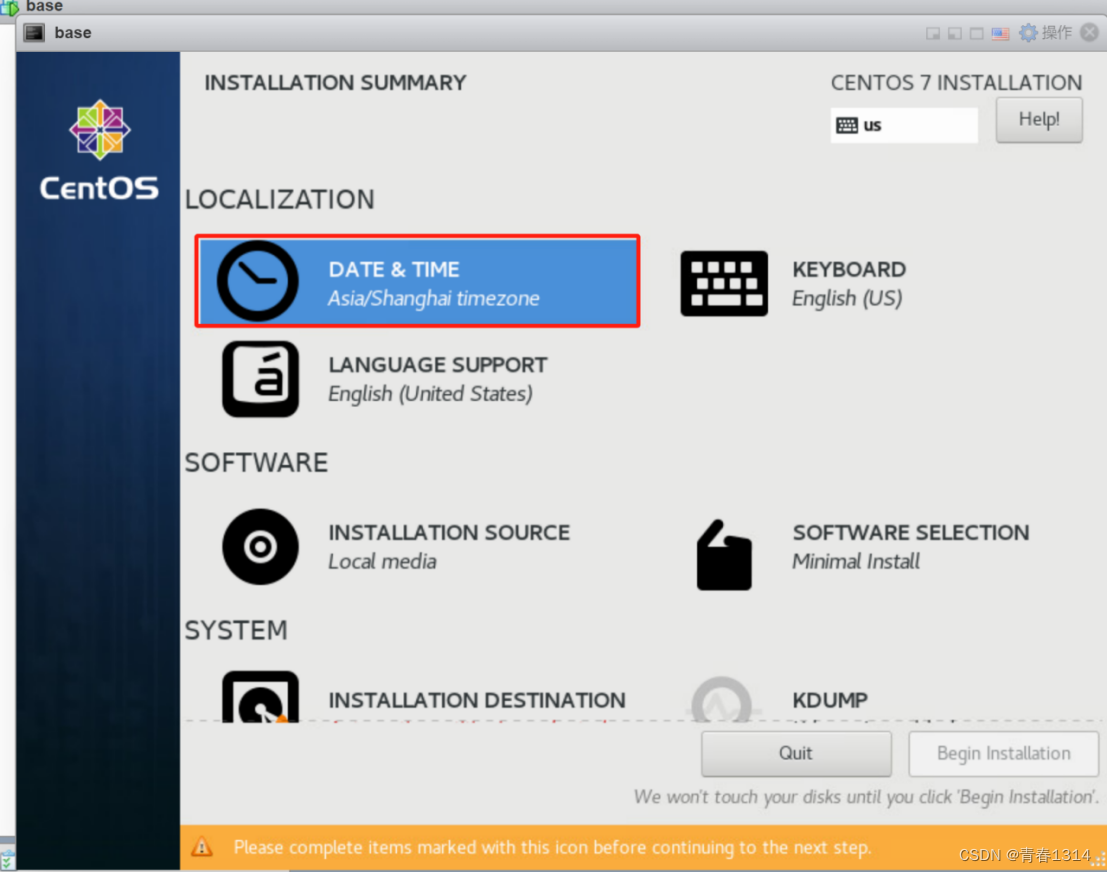The width and height of the screenshot is (1107, 873).
Task: Click the CentOS logo in sidebar
Action: (100, 150)
